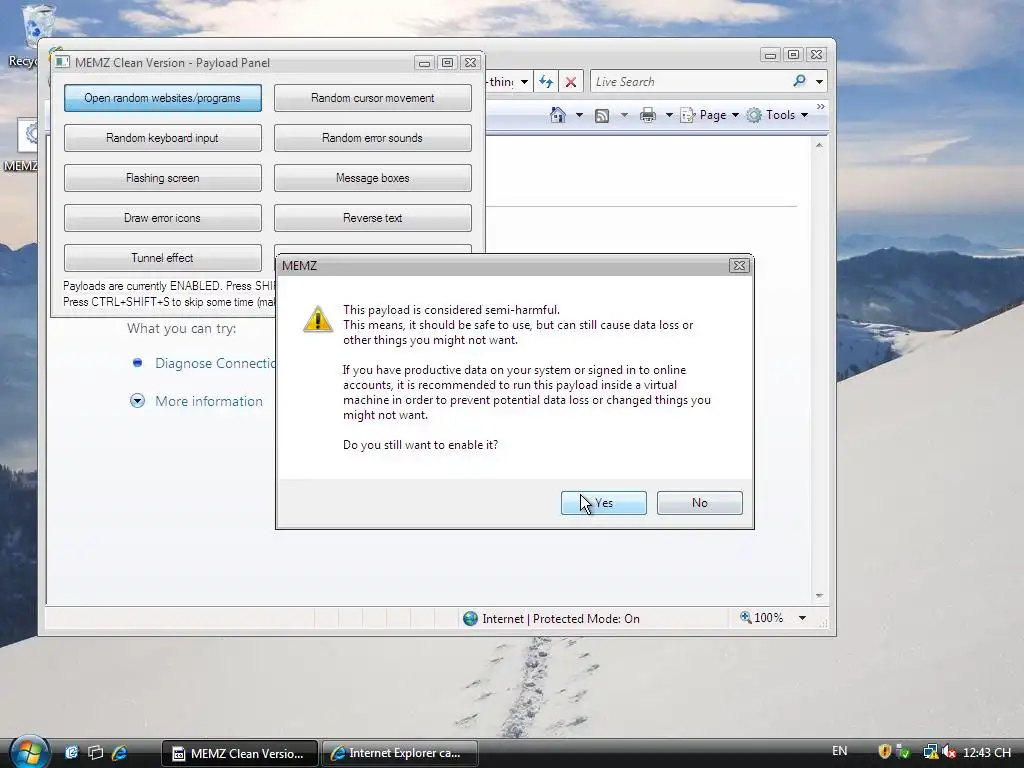Viewport: 1024px width, 768px height.
Task: Click red Stop icon in Internet Explorer
Action: tap(571, 82)
